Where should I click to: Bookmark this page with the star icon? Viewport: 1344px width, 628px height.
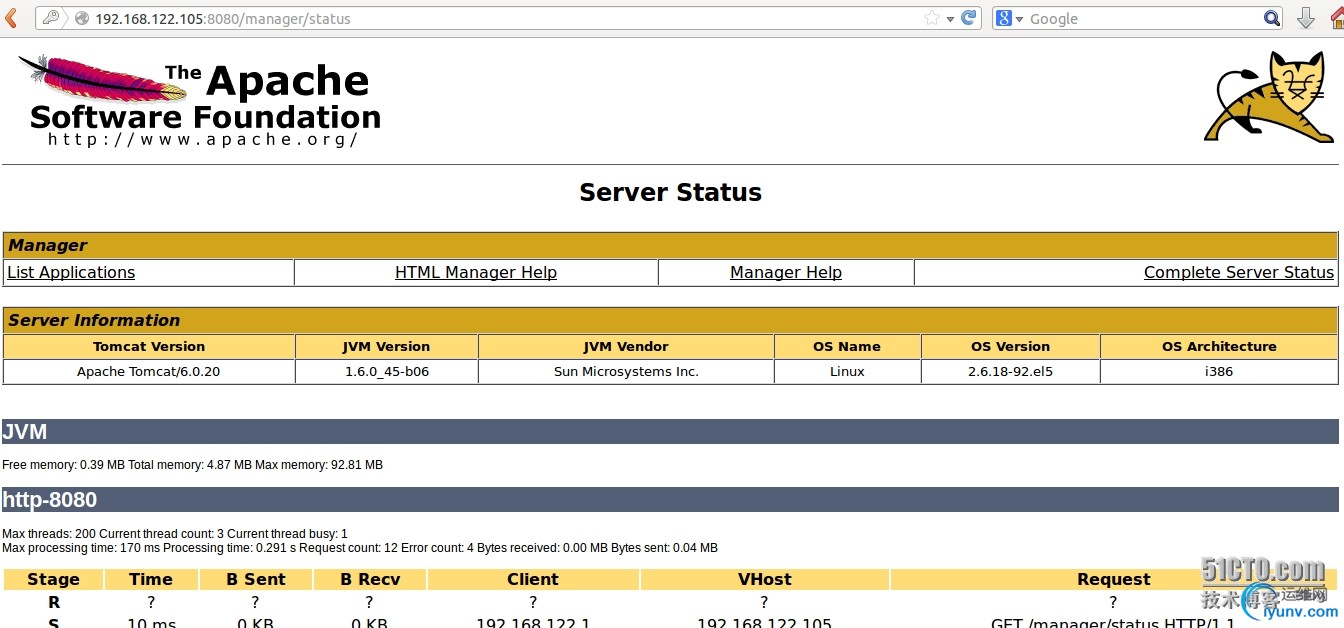click(932, 18)
